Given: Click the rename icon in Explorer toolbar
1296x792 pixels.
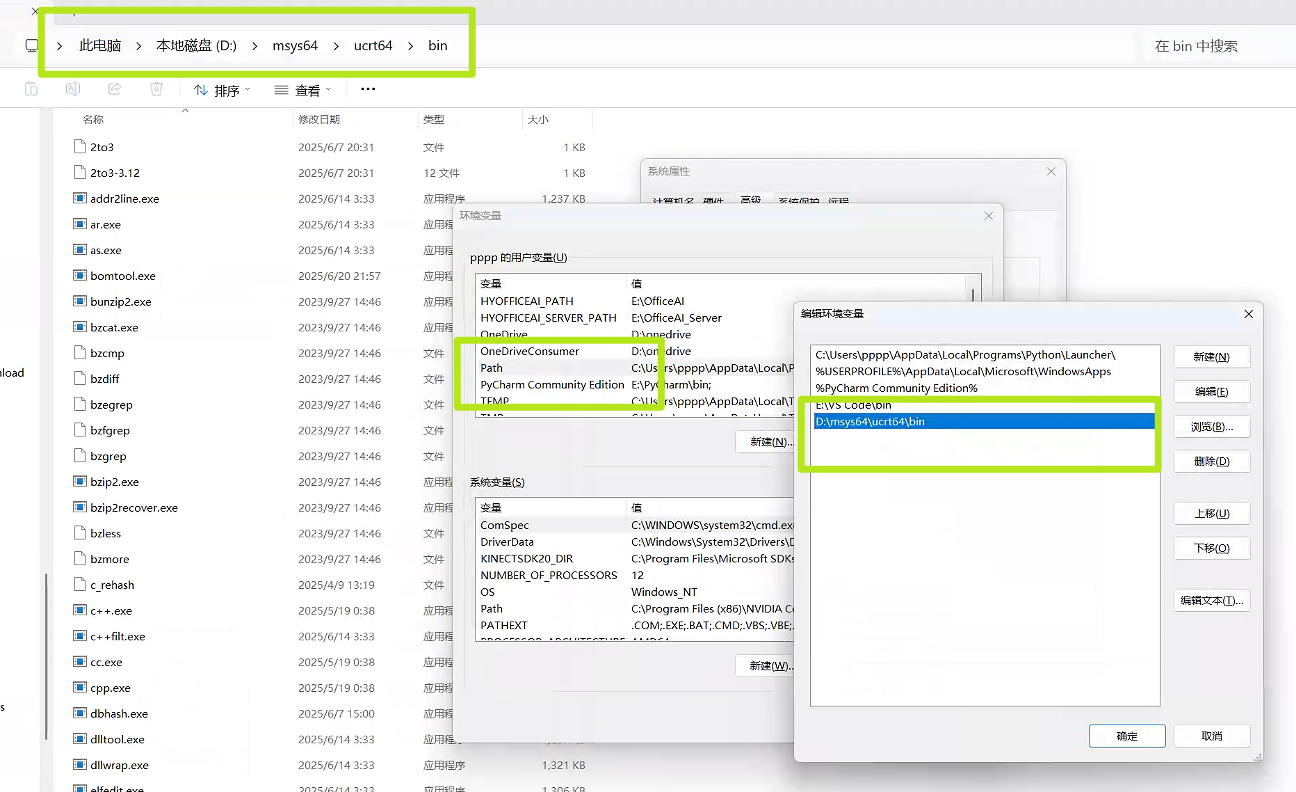Looking at the screenshot, I should pyautogui.click(x=73, y=89).
